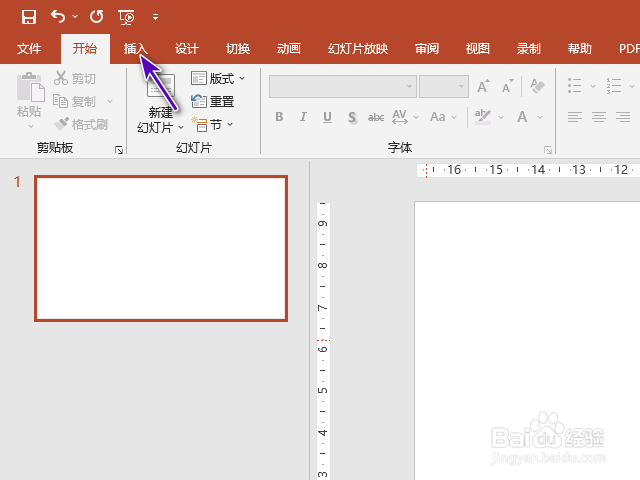This screenshot has width=640, height=480.
Task: Switch to the 插入 tab
Action: click(x=136, y=49)
